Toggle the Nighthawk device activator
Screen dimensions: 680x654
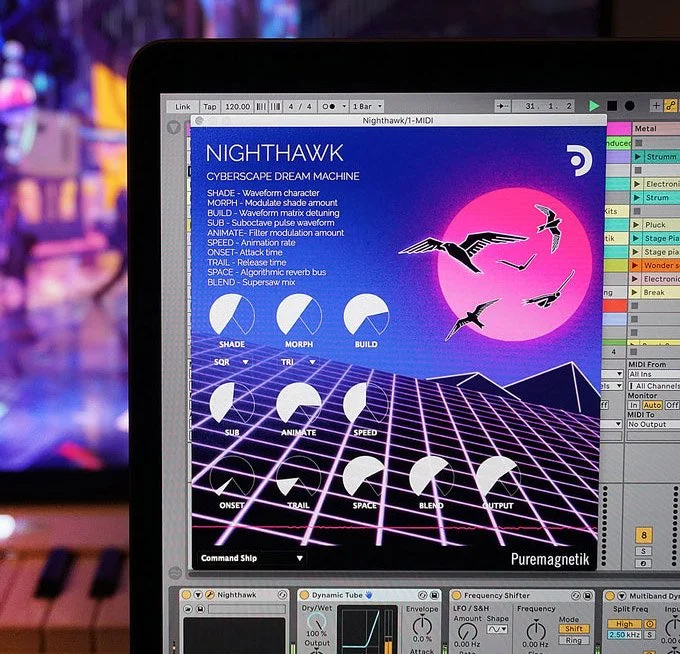point(186,595)
